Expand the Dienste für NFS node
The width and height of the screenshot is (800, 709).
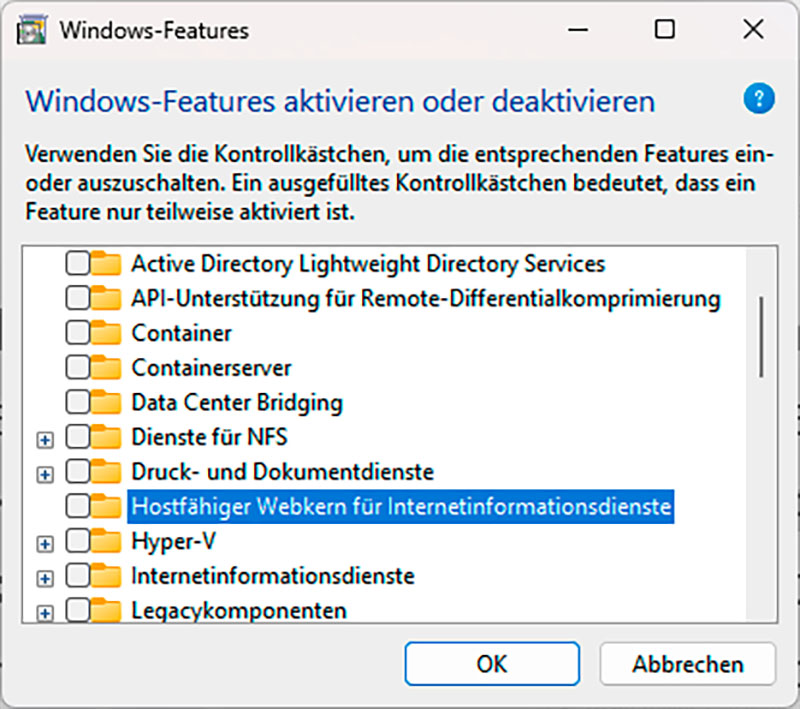tap(44, 437)
